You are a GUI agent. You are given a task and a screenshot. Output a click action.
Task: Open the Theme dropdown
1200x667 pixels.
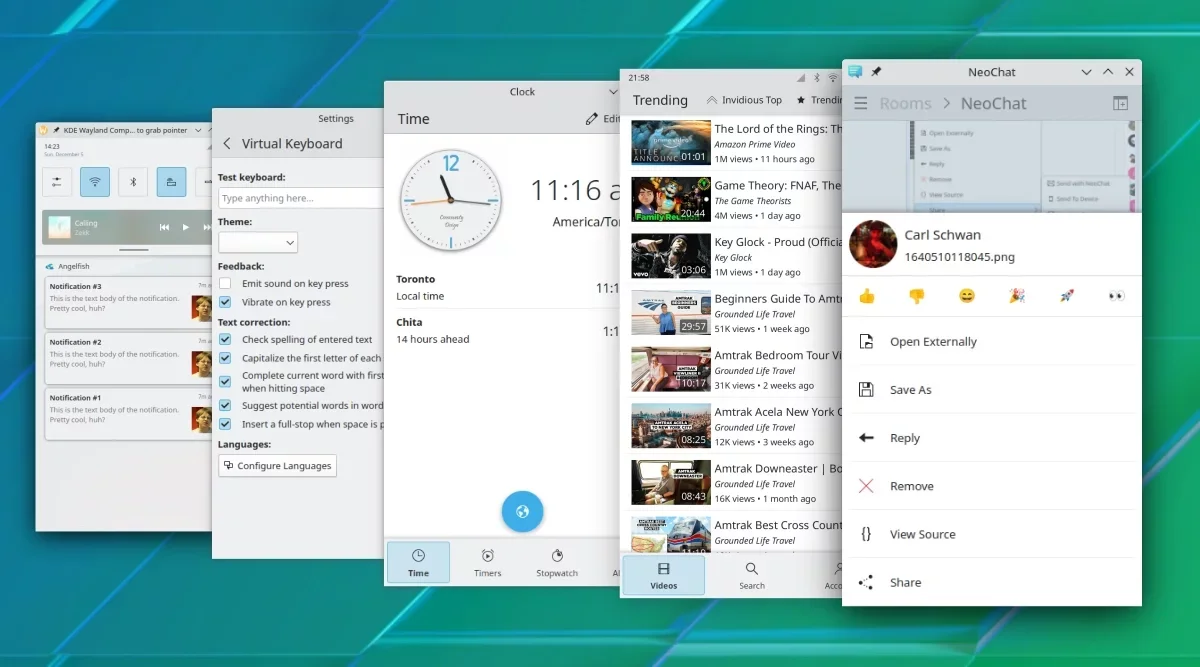pyautogui.click(x=258, y=242)
